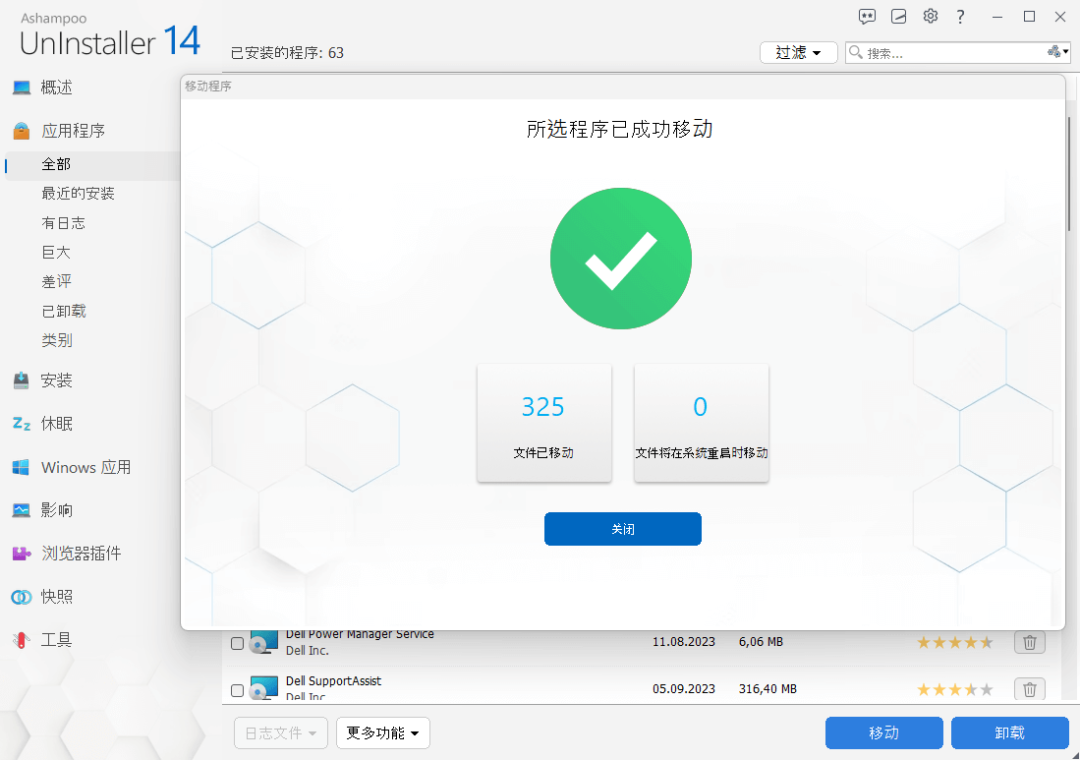
Task: Click size value 6,06 MB
Action: click(760, 642)
